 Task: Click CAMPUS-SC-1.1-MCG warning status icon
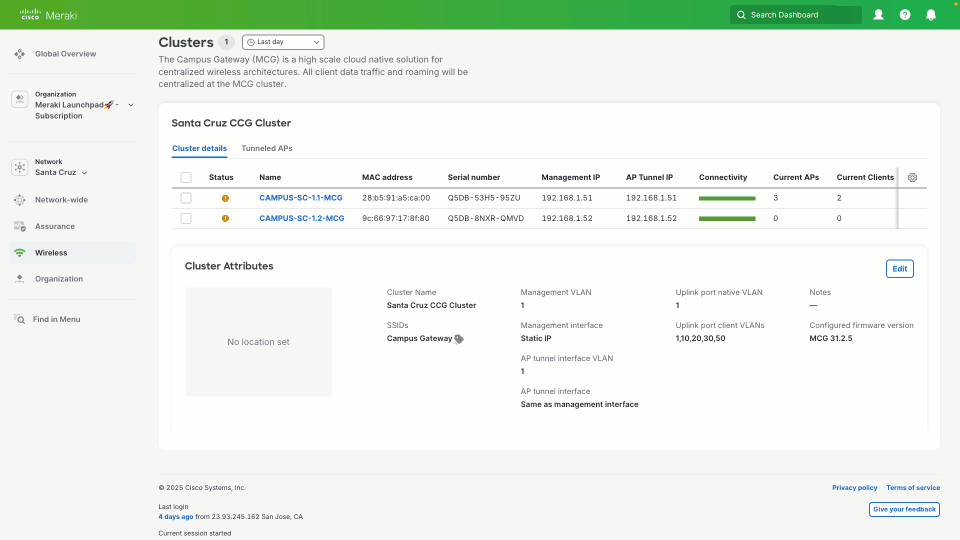225,198
